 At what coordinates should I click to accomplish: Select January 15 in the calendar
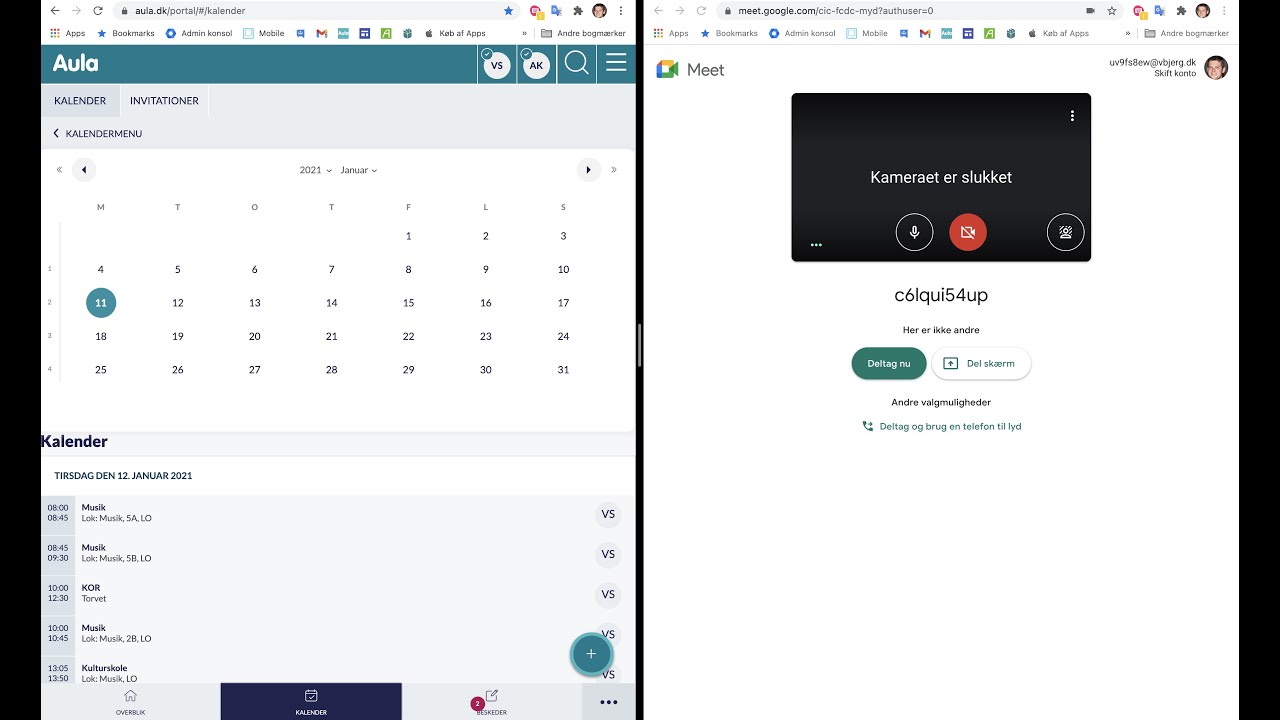[408, 303]
